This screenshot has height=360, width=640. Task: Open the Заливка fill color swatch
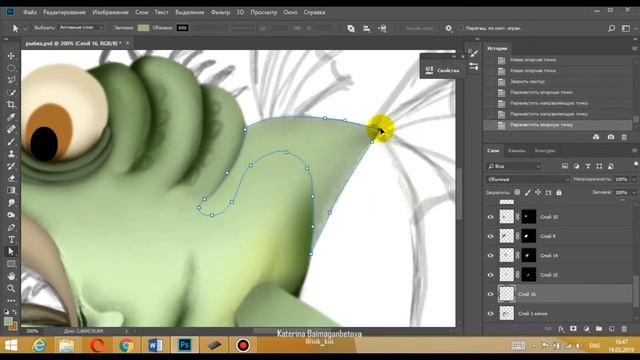pyautogui.click(x=143, y=28)
